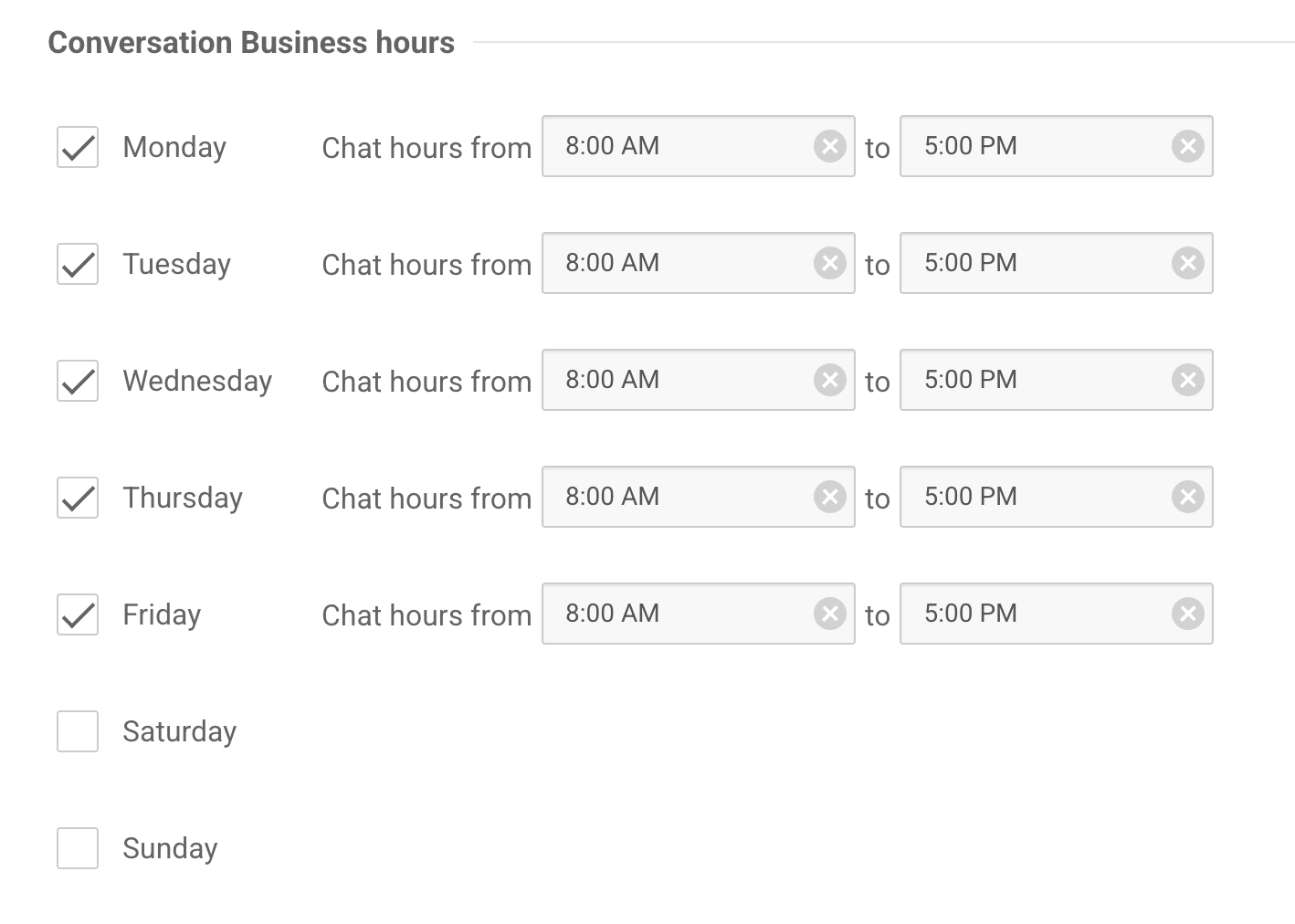Open Thursday's start time picker
The height and width of the screenshot is (924, 1295).
click(x=676, y=497)
